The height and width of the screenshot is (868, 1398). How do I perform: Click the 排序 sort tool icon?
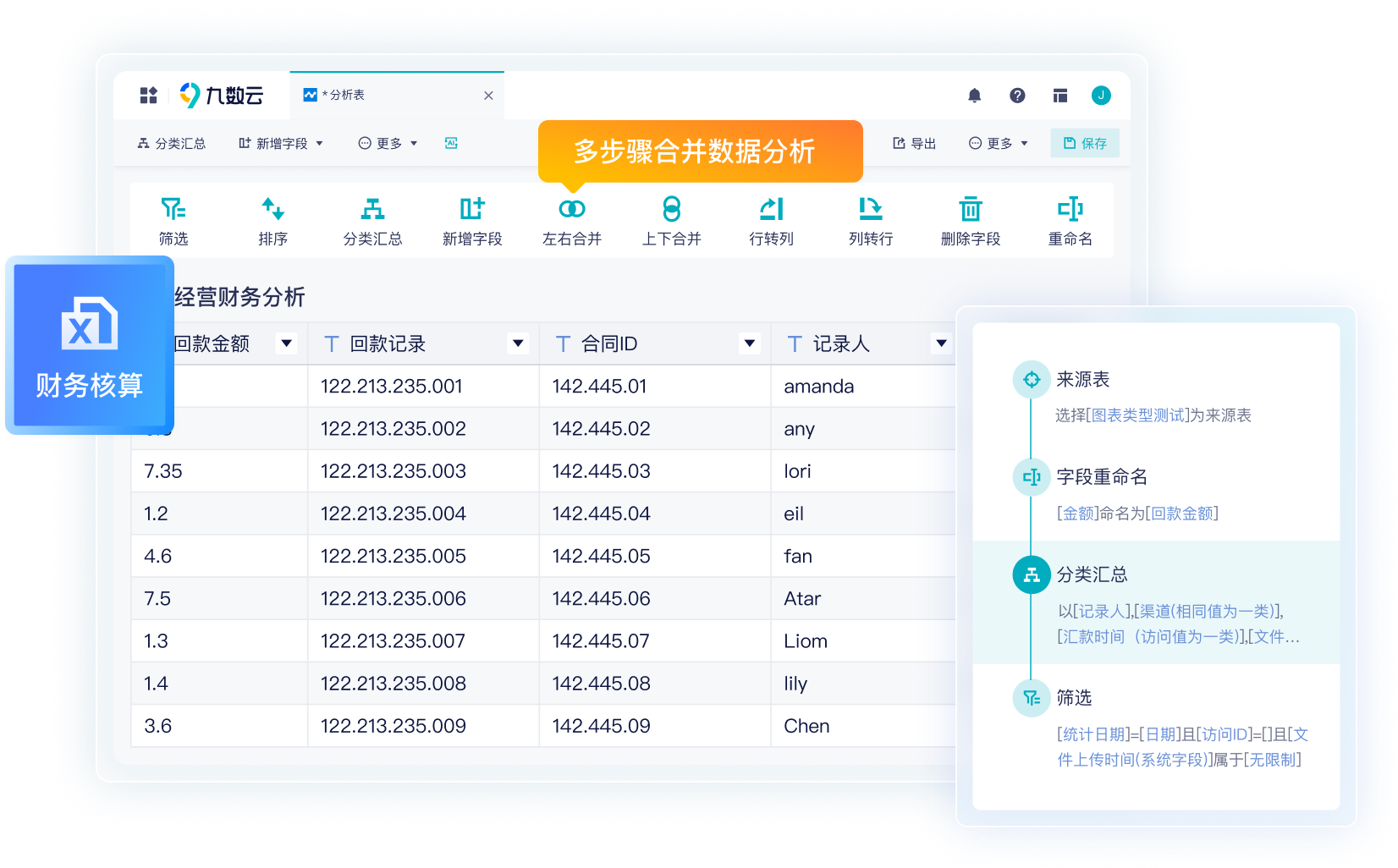coord(272,210)
